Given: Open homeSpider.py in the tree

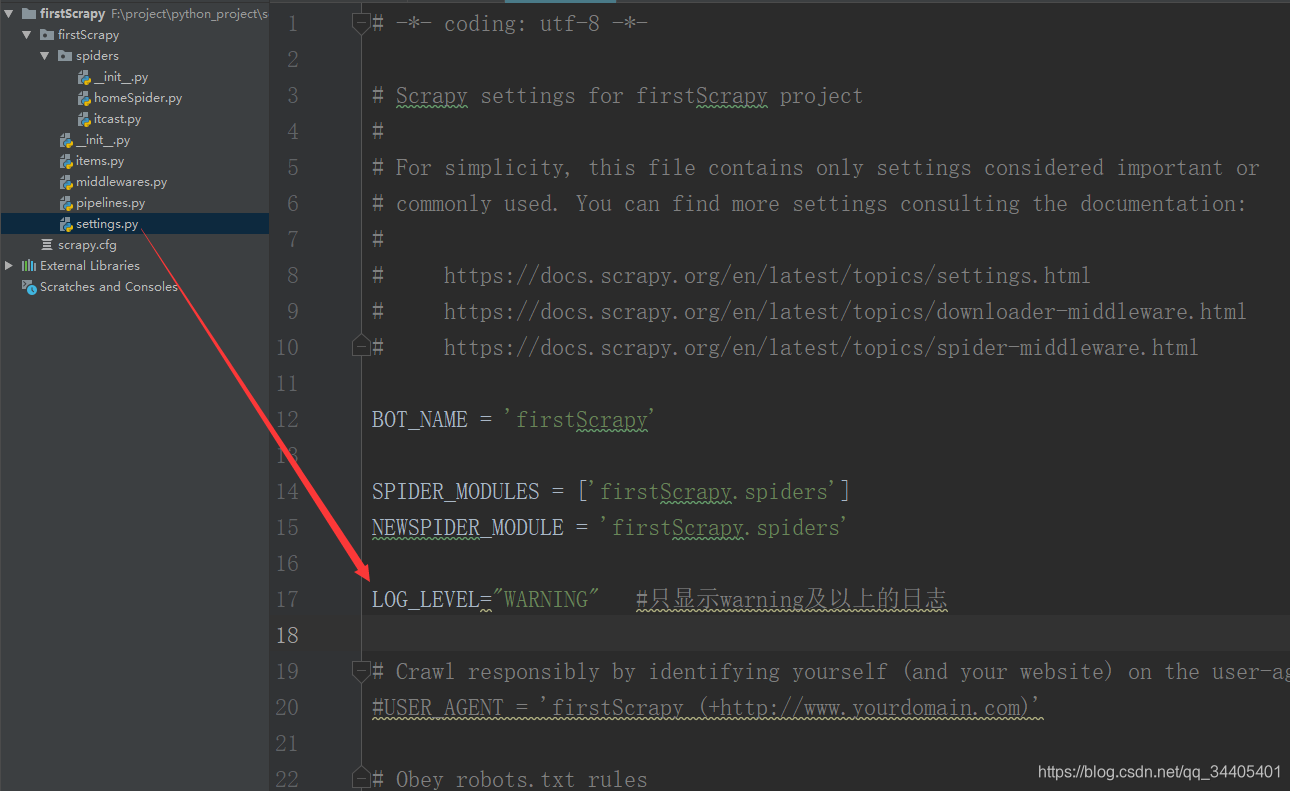Looking at the screenshot, I should [138, 98].
